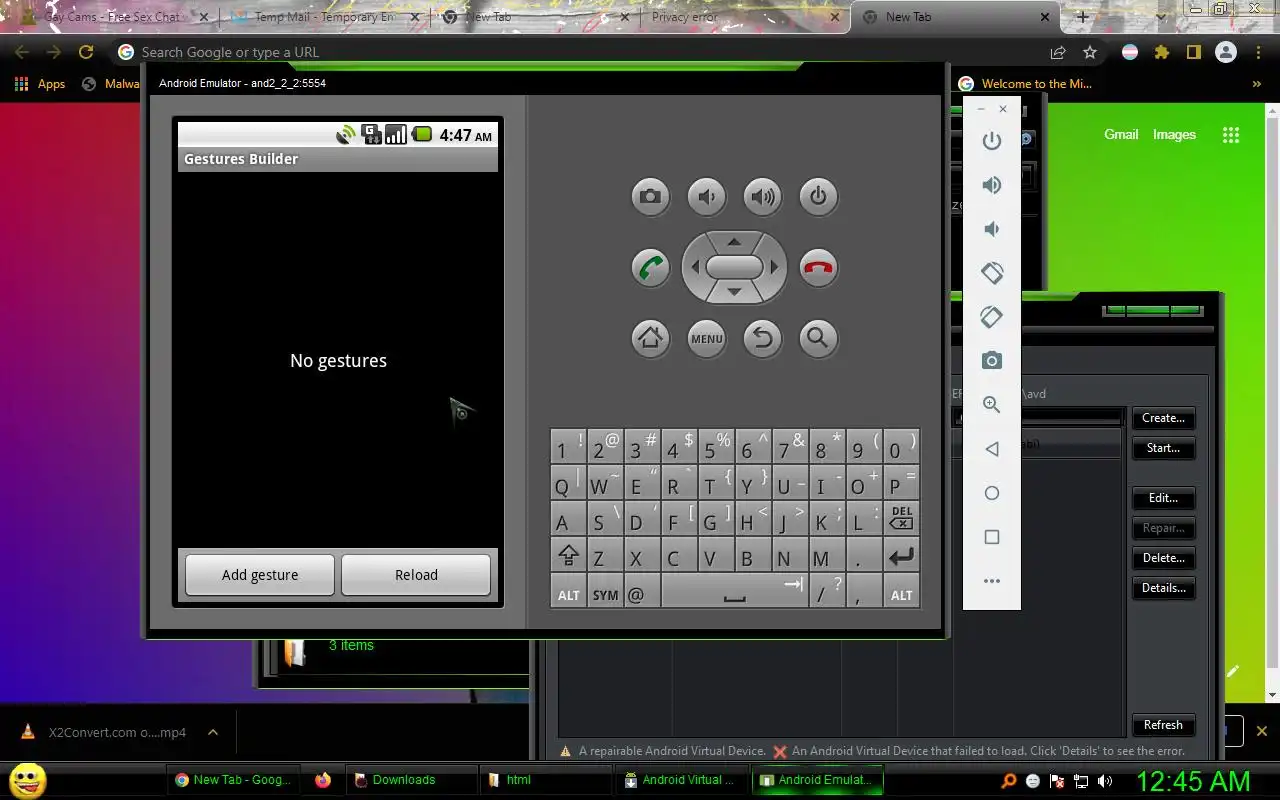Click Delete... button in AVD Manager
The width and height of the screenshot is (1280, 800).
1163,558
